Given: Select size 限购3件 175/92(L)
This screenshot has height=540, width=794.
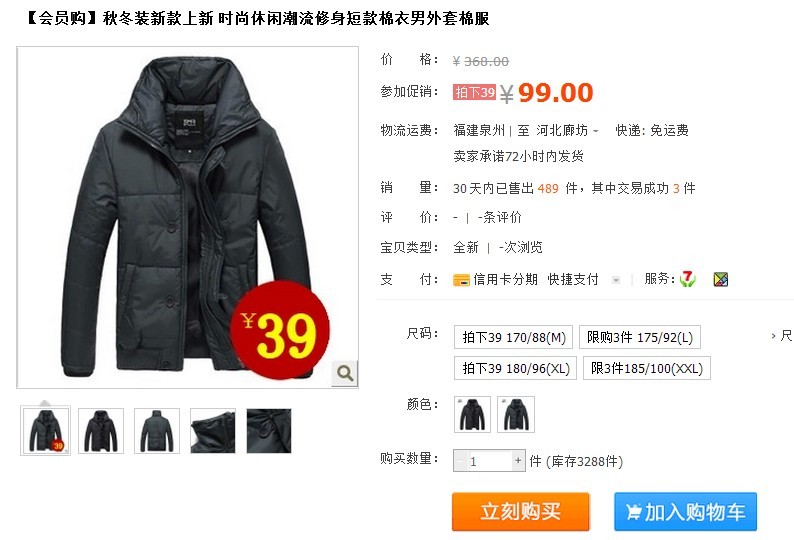Looking at the screenshot, I should pyautogui.click(x=640, y=337).
